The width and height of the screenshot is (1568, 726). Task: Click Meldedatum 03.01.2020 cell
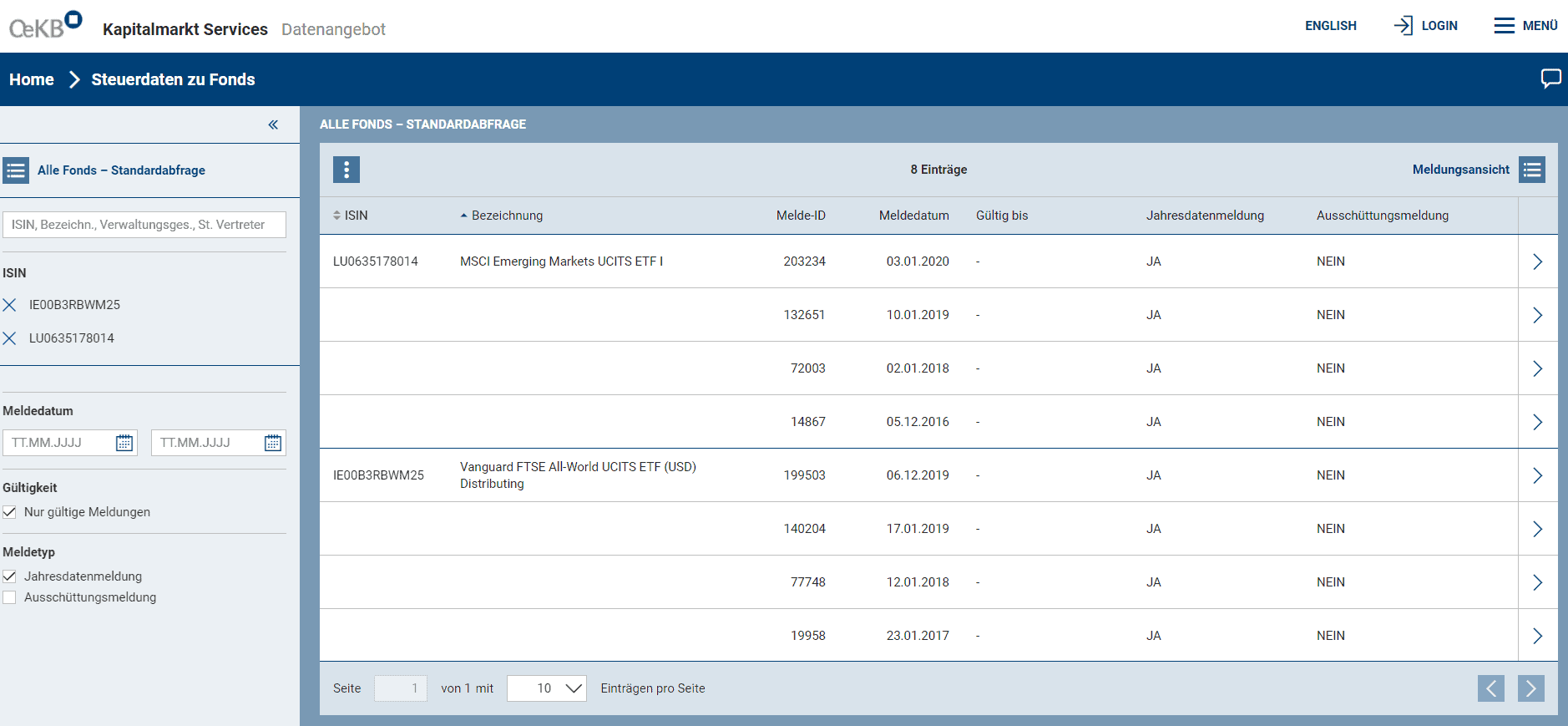coord(918,261)
